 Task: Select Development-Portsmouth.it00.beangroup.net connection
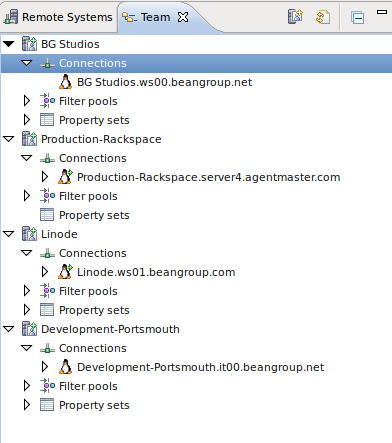coord(201,367)
